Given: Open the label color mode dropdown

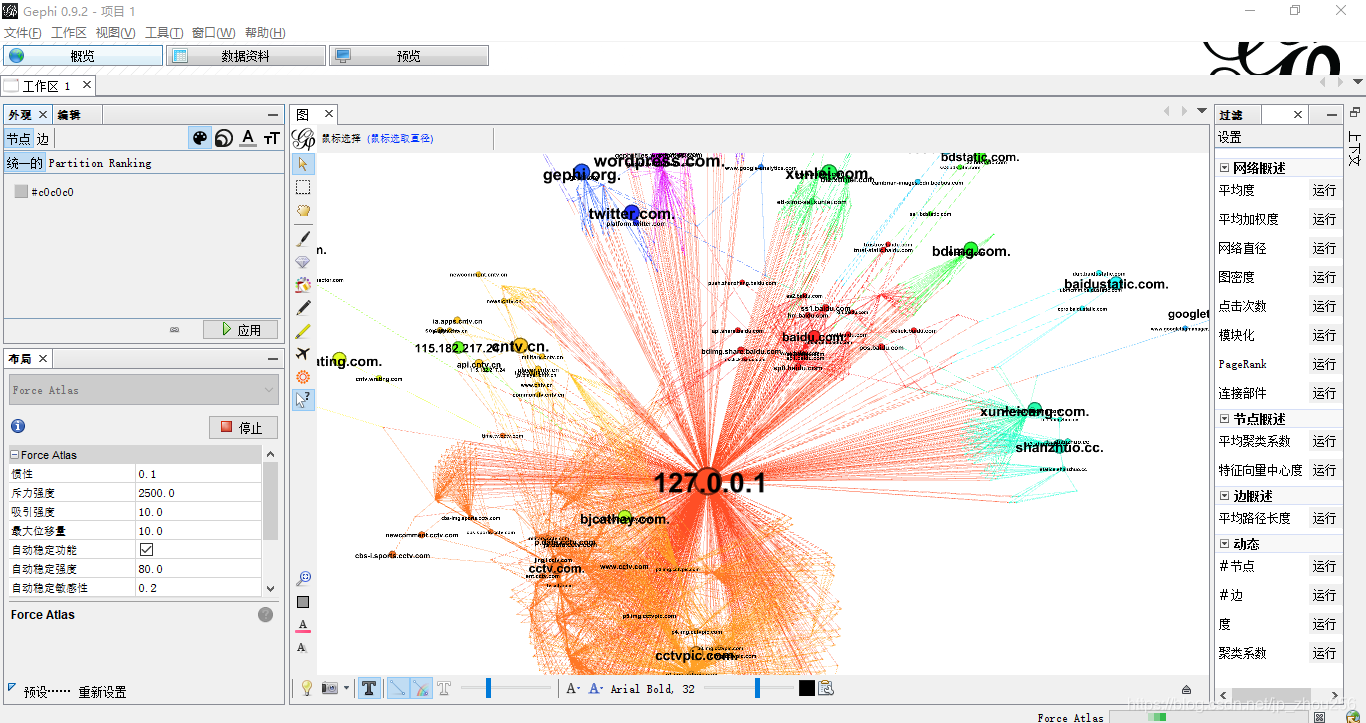Looking at the screenshot, I should coord(595,688).
